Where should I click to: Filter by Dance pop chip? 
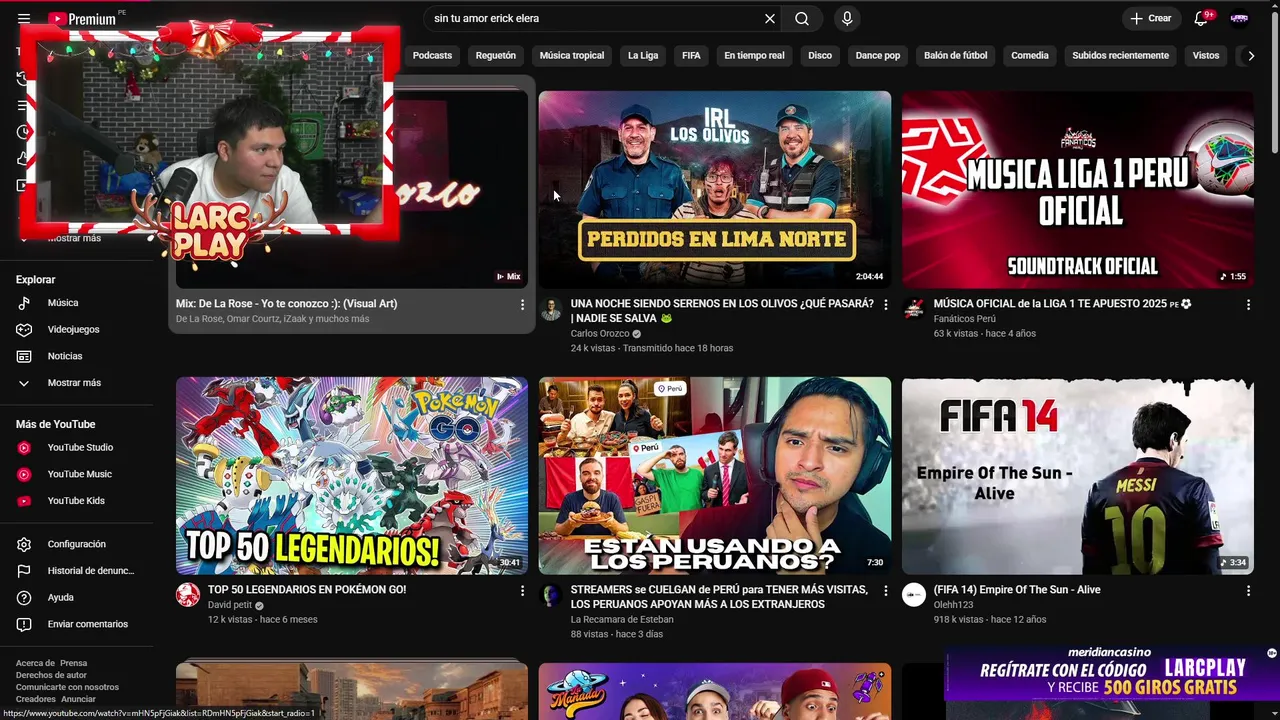[878, 55]
